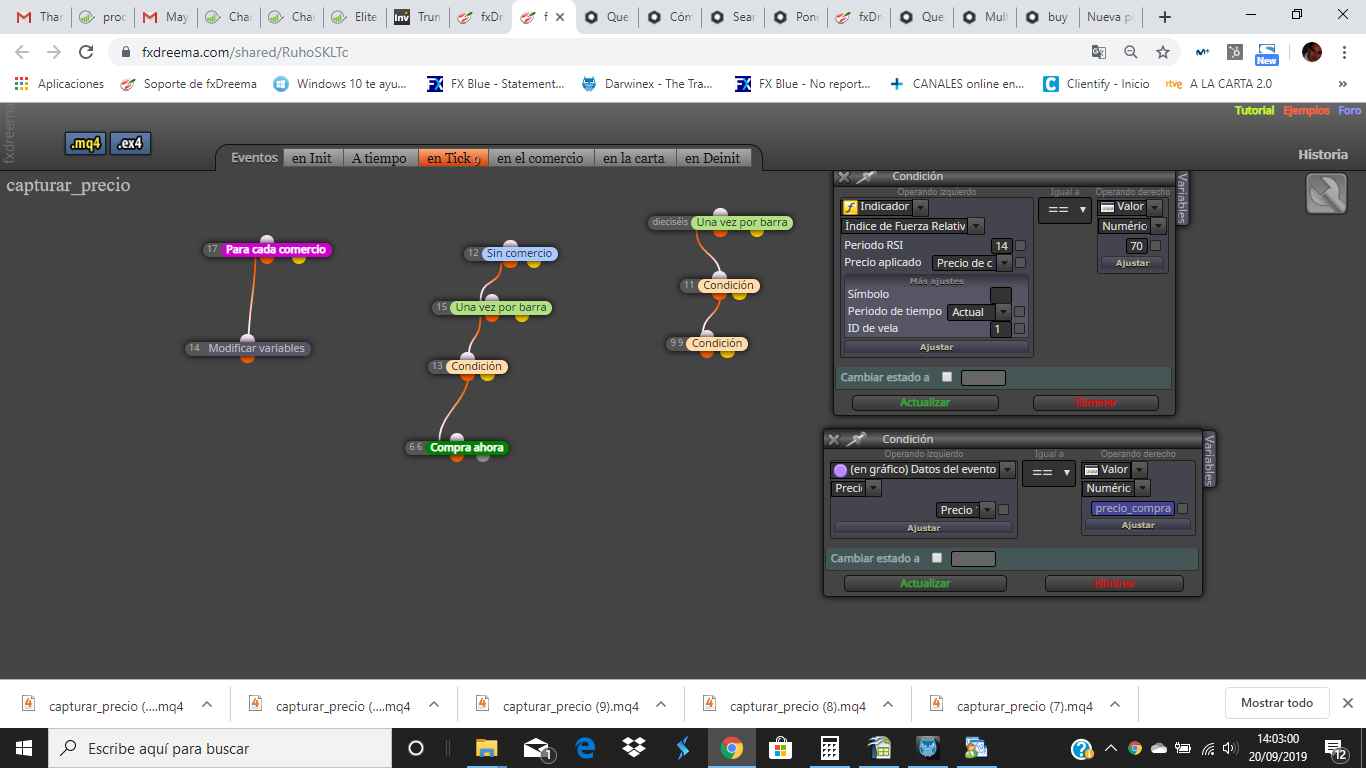Select the Modificar variables node
1366x768 pixels.
256,349
